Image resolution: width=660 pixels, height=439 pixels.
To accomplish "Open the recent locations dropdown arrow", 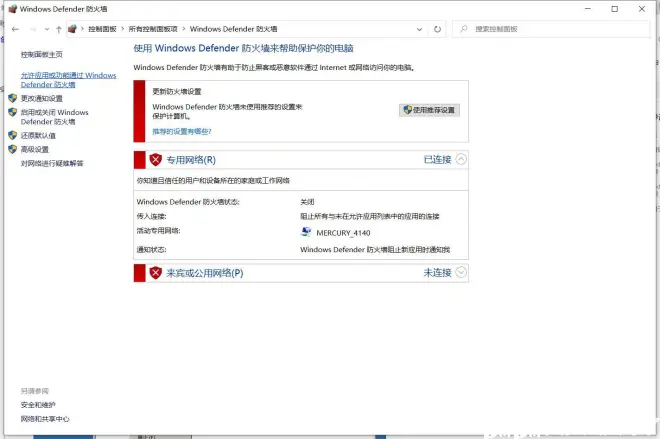I will (47, 29).
